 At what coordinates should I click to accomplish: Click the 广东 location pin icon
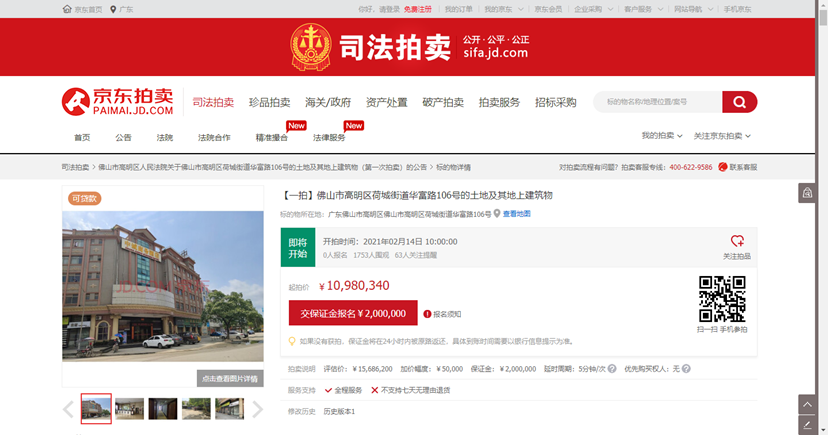(x=113, y=9)
